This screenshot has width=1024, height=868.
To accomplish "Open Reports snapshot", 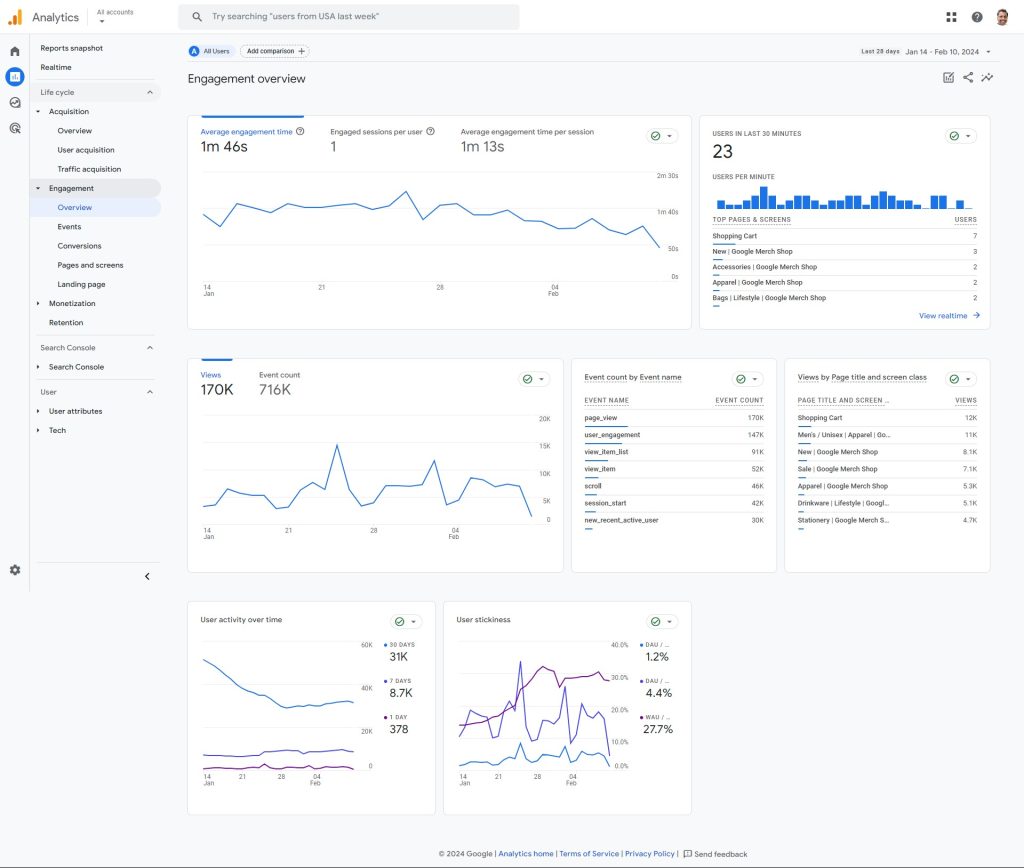I will point(71,48).
